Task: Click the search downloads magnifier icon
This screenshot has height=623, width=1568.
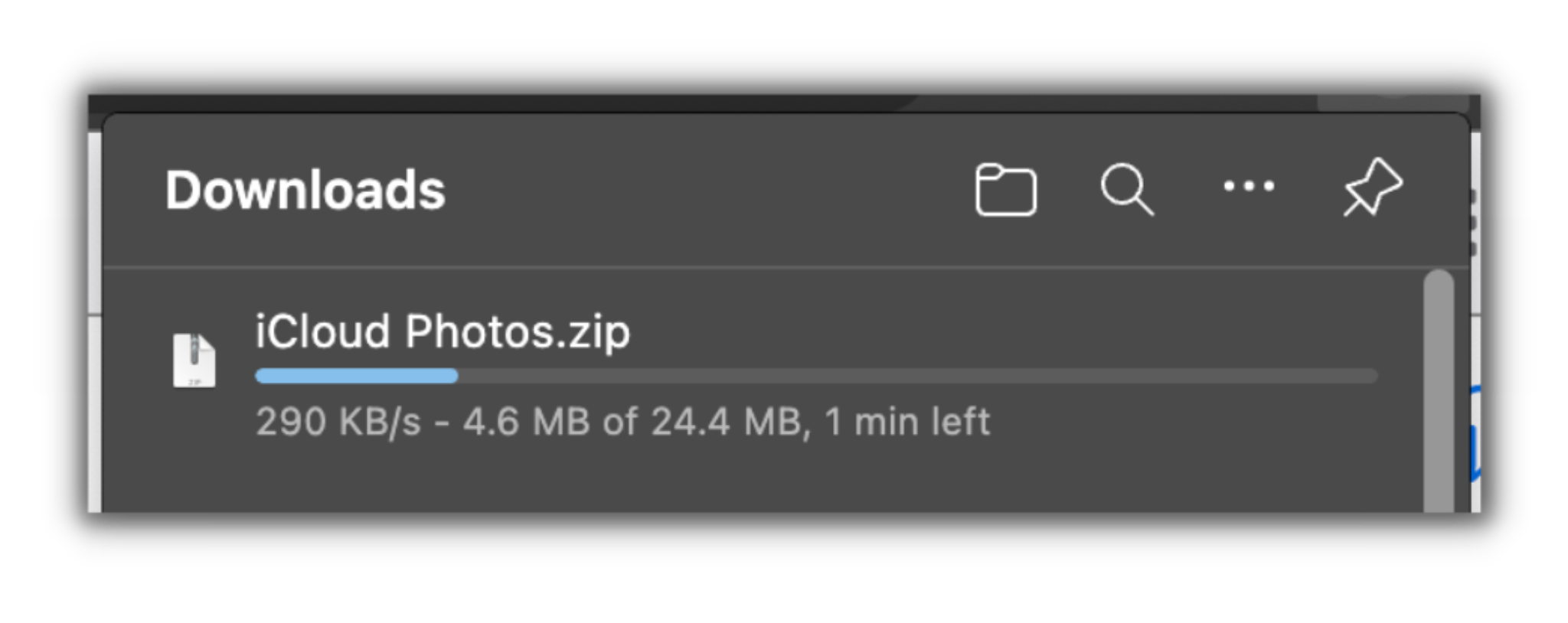Action: click(x=1126, y=189)
